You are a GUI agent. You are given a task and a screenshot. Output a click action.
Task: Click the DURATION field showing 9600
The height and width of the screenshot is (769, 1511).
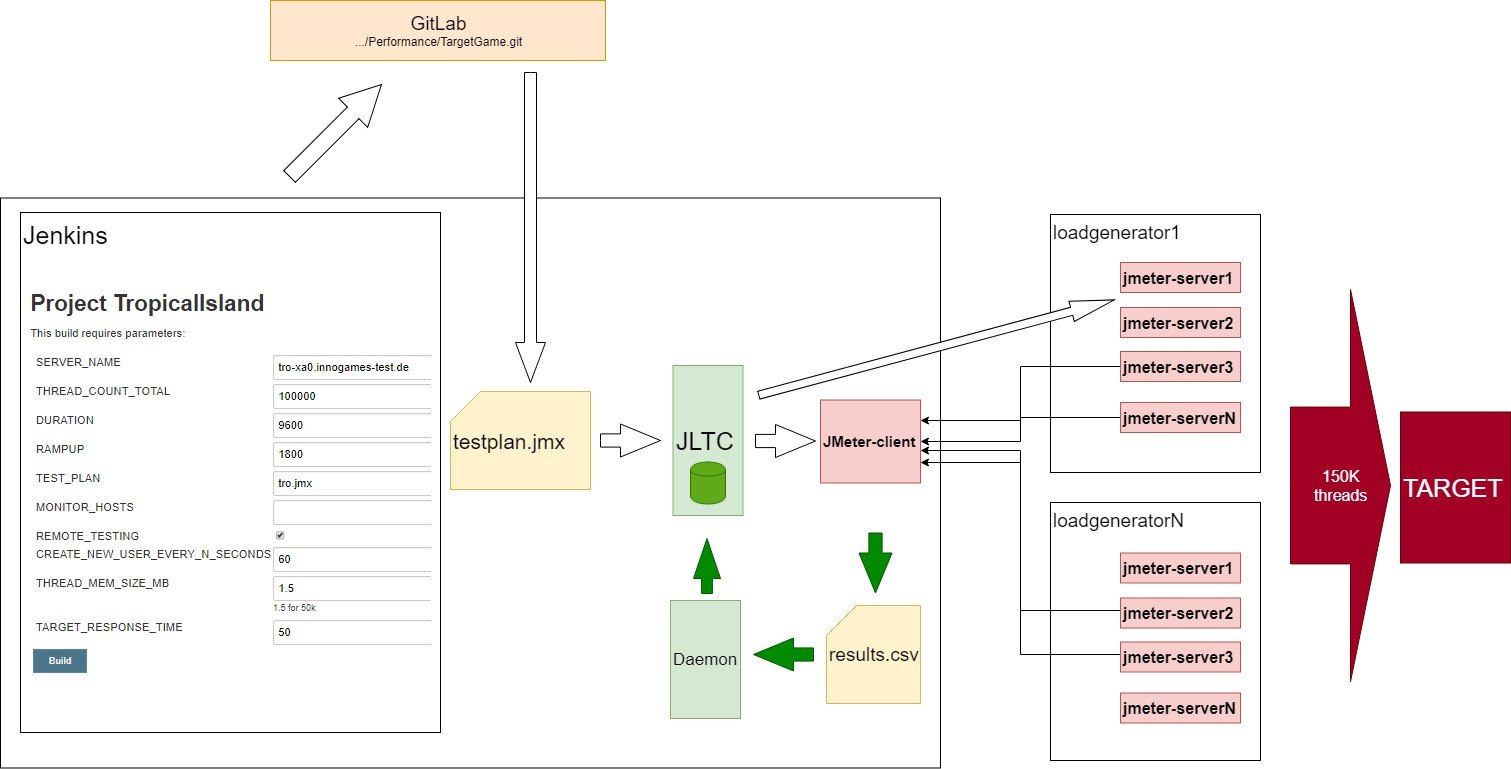coord(352,426)
